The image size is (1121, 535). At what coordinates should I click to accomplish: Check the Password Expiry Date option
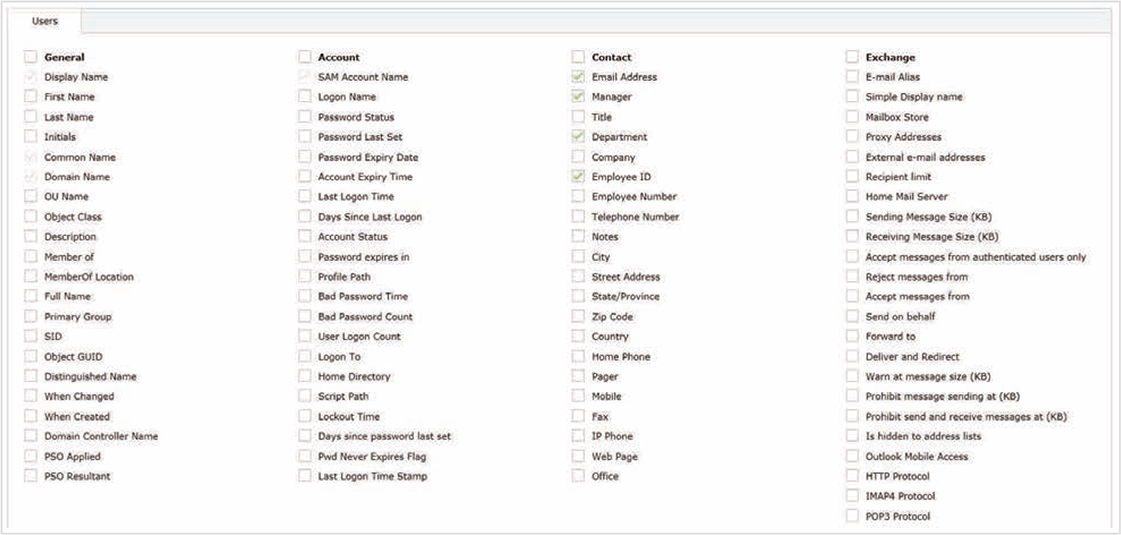pyautogui.click(x=305, y=157)
